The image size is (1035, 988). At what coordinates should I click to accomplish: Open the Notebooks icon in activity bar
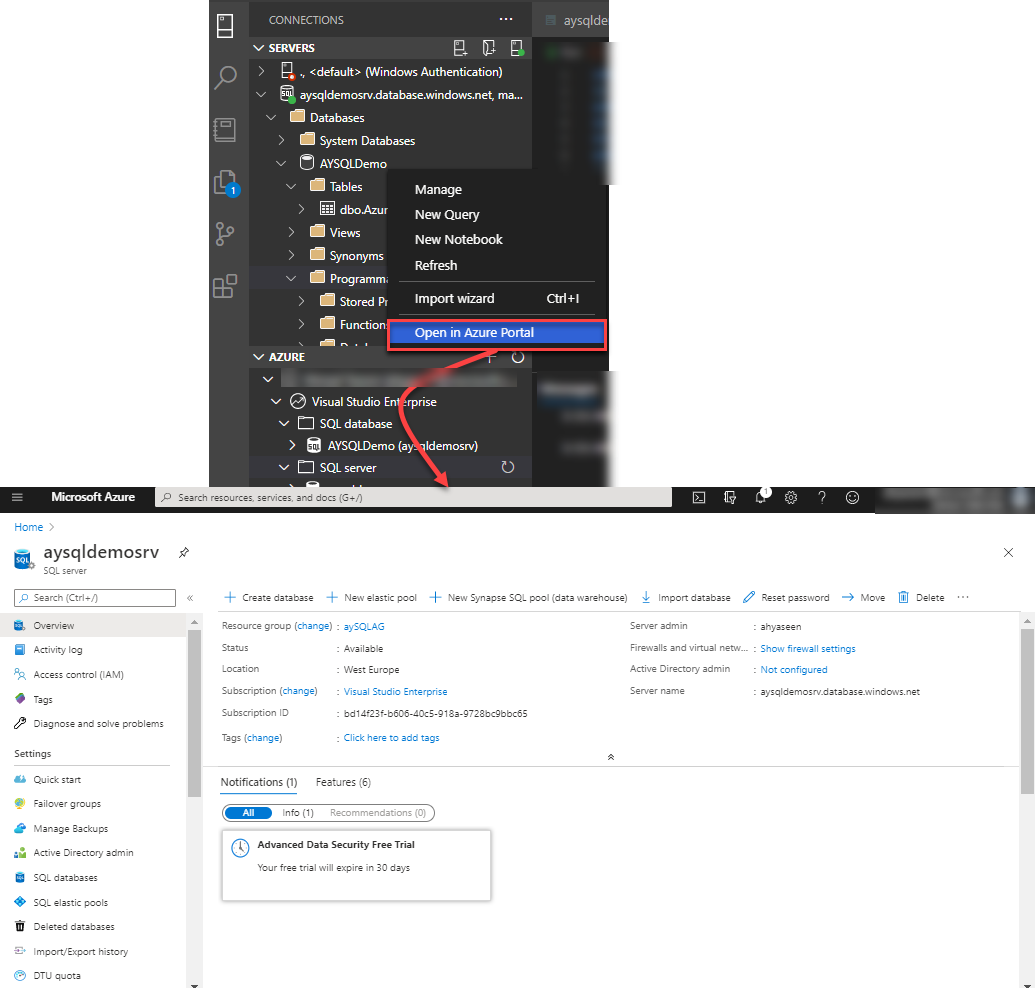[225, 130]
